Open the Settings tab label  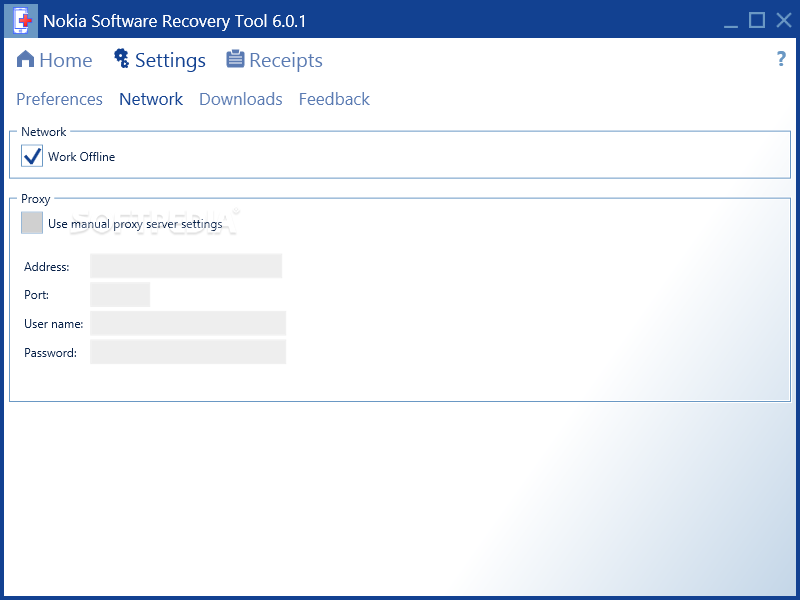(x=170, y=60)
